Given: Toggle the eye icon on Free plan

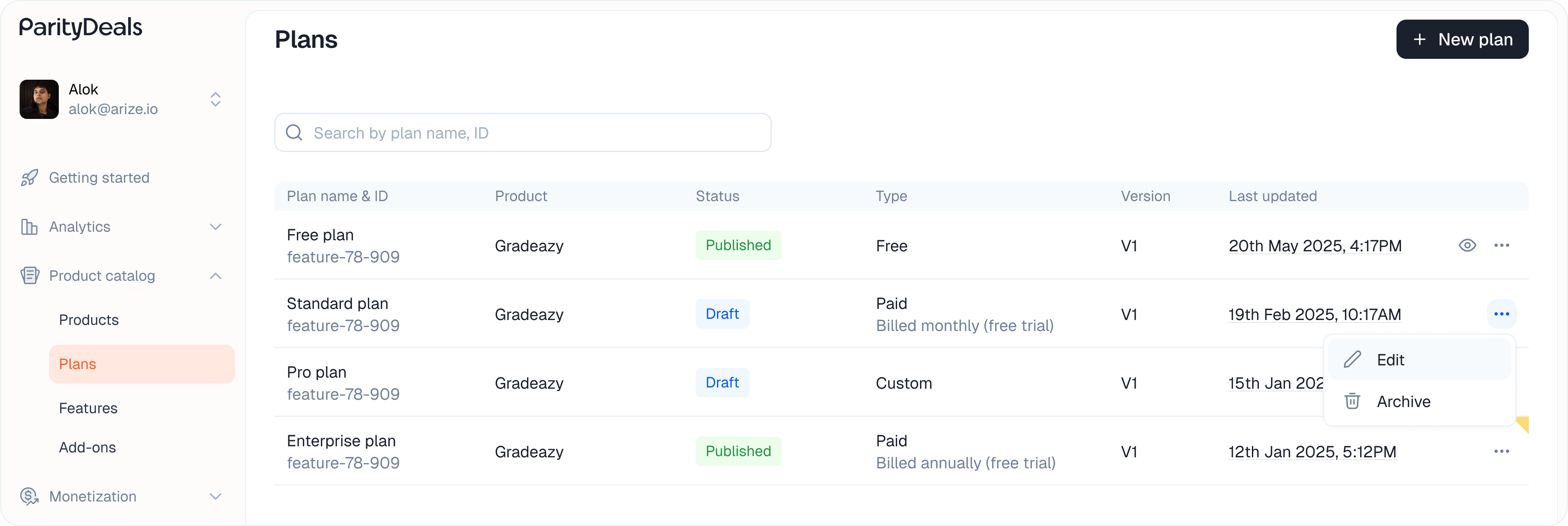Looking at the screenshot, I should [x=1467, y=246].
